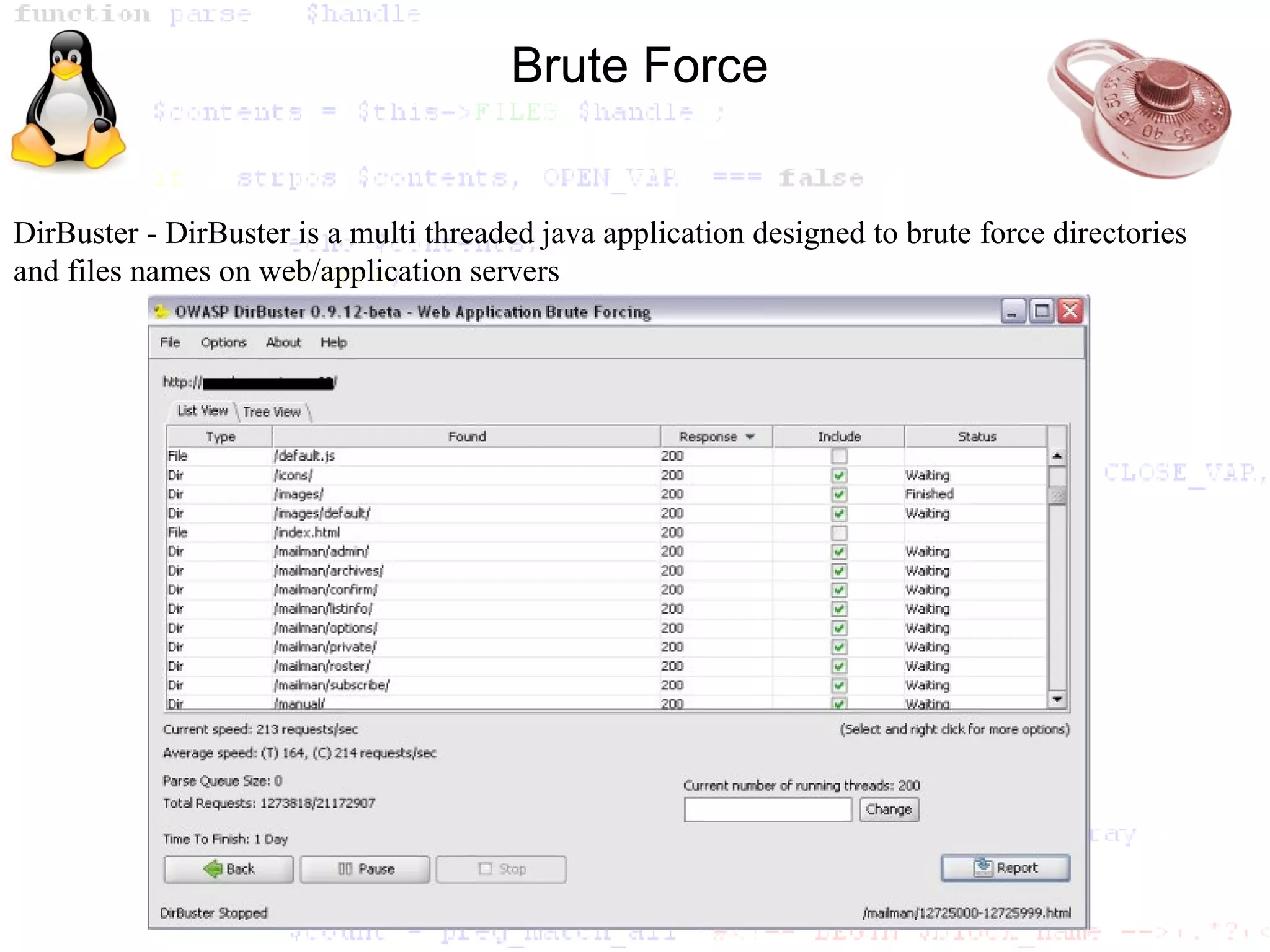Open the File menu
This screenshot has width=1270, height=952.
pyautogui.click(x=170, y=342)
